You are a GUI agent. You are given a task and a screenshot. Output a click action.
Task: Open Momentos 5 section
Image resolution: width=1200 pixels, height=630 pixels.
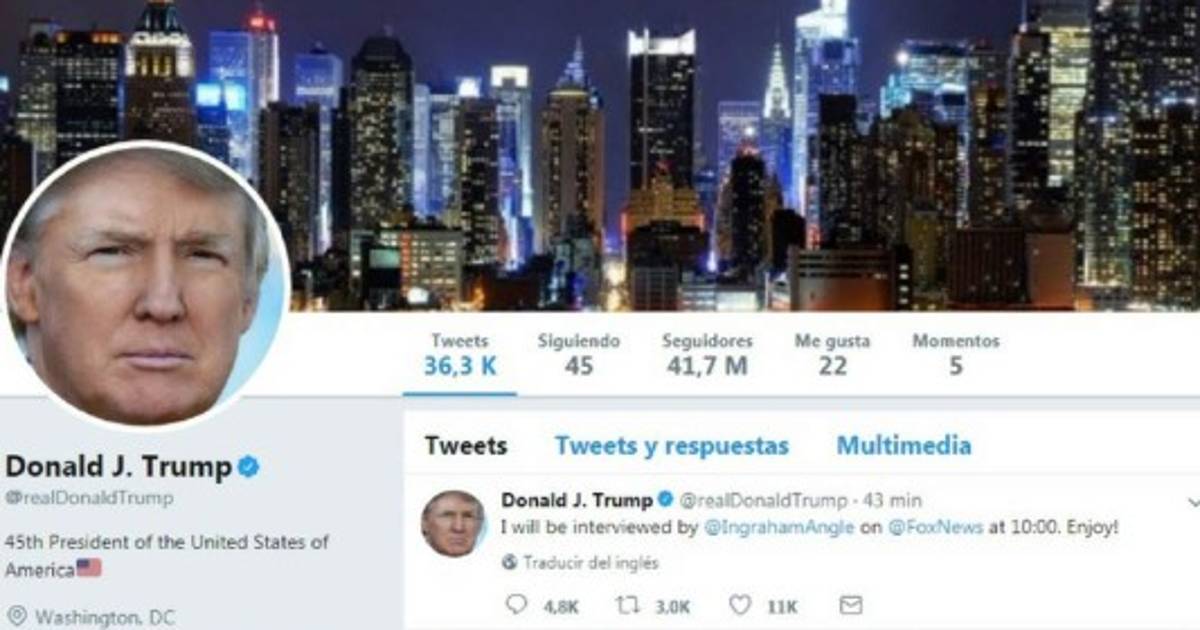pyautogui.click(x=955, y=355)
